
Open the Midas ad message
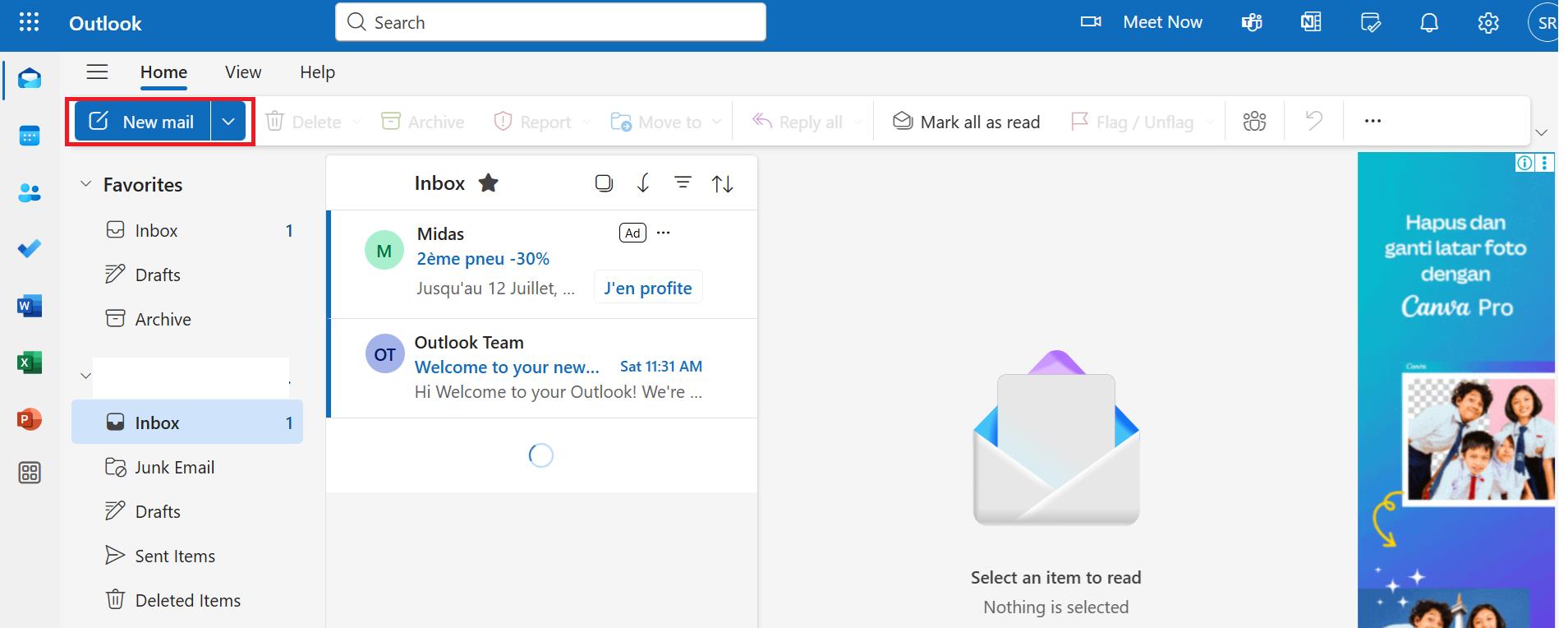click(x=542, y=265)
